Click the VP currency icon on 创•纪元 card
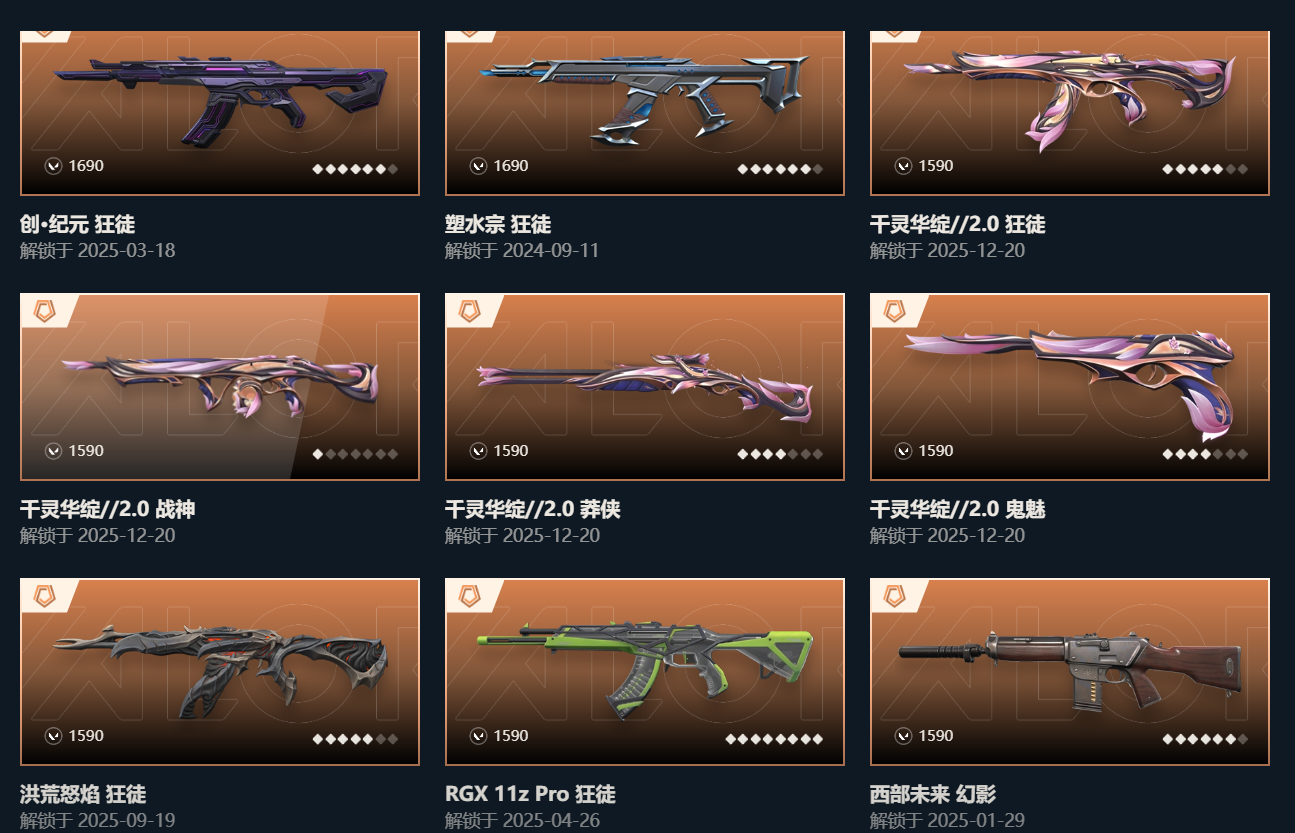This screenshot has width=1295, height=833. [x=53, y=166]
